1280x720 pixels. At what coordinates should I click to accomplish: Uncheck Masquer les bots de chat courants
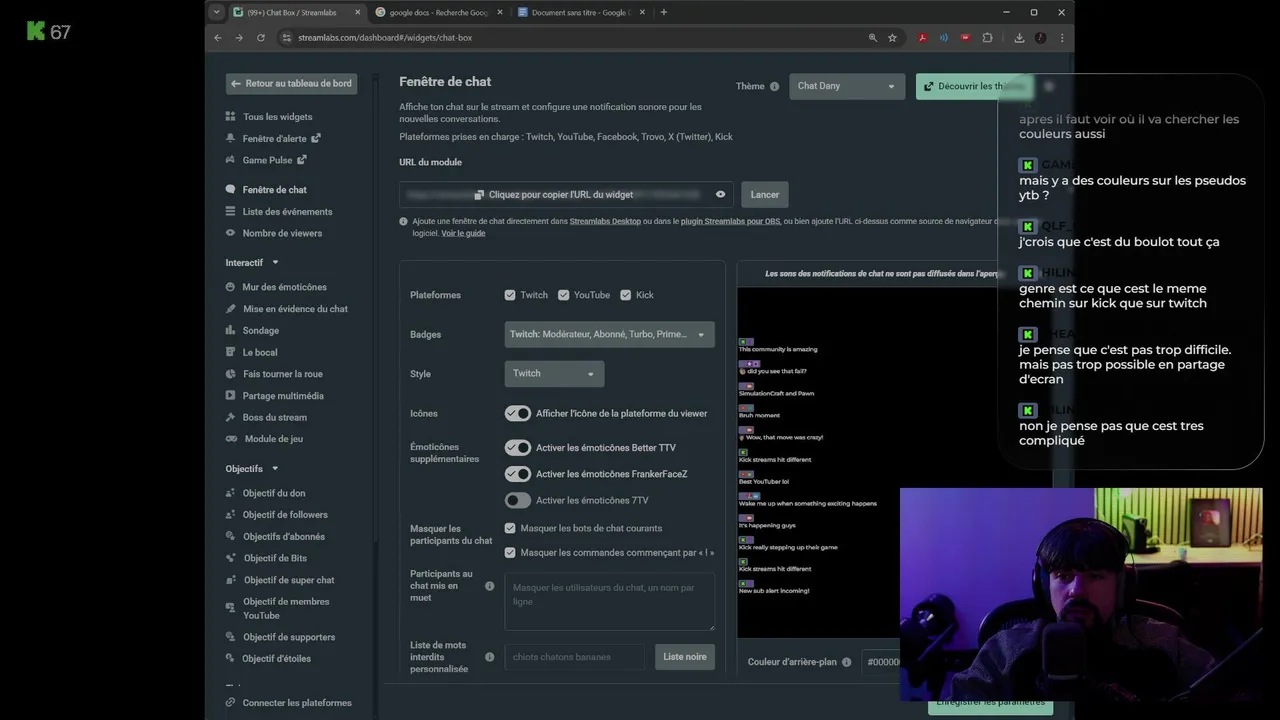point(510,528)
